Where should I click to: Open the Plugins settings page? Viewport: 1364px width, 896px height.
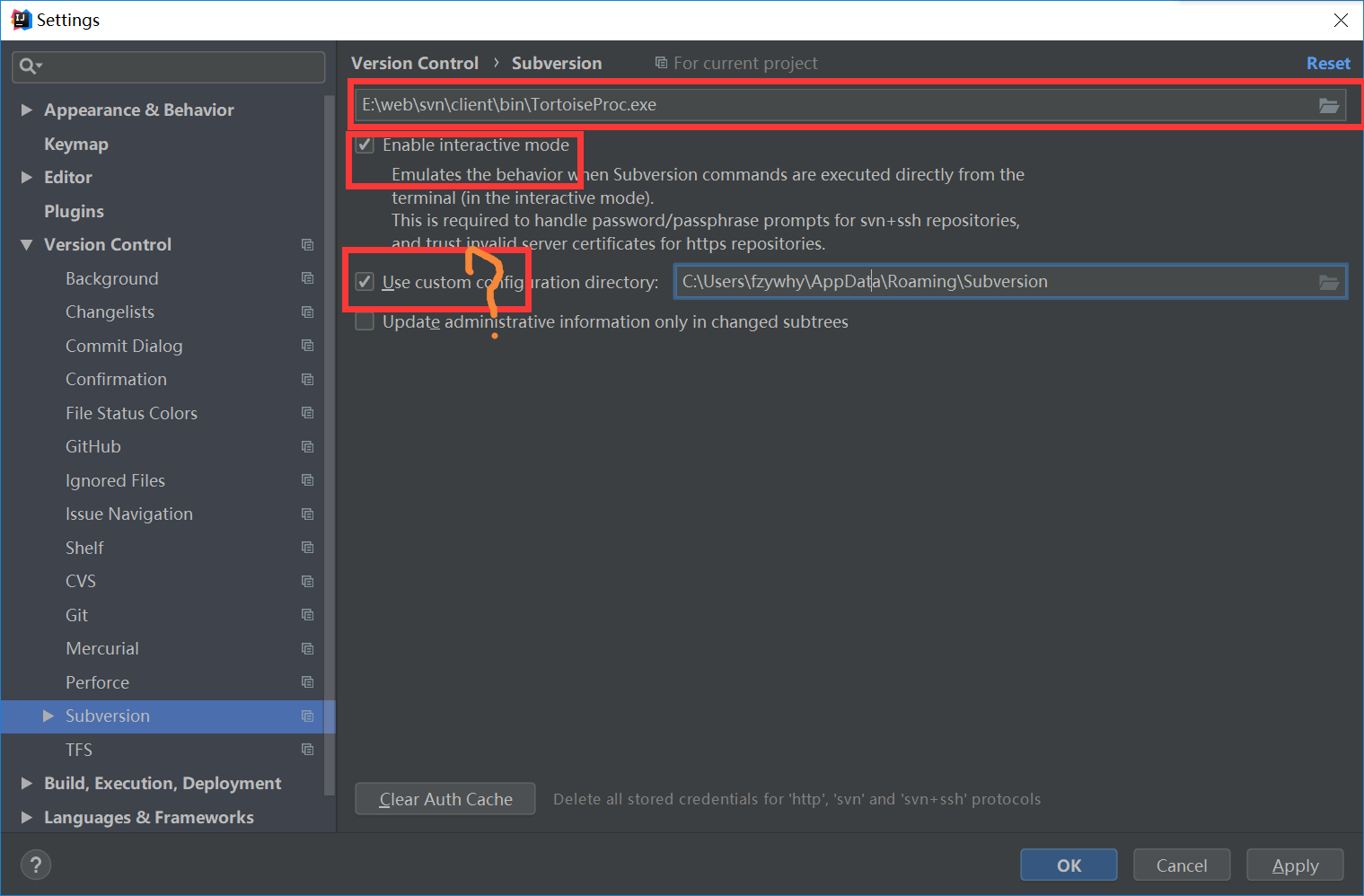point(74,212)
